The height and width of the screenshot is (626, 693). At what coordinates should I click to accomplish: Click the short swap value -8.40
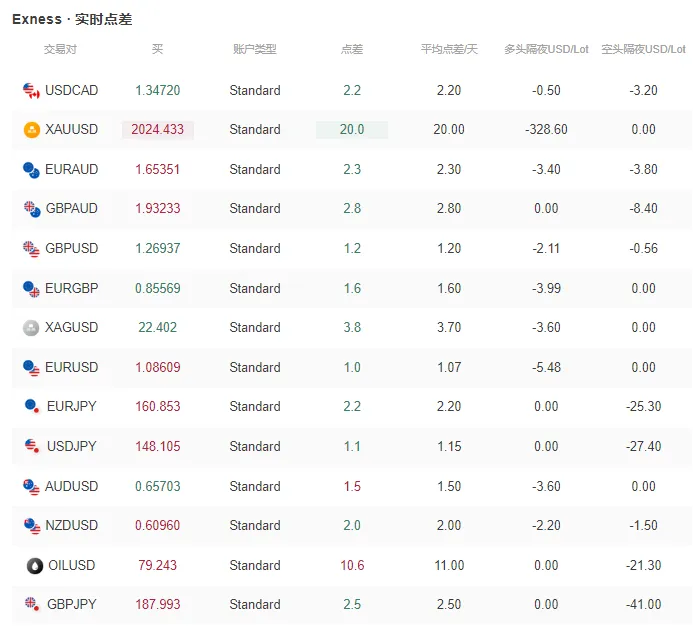coord(644,209)
